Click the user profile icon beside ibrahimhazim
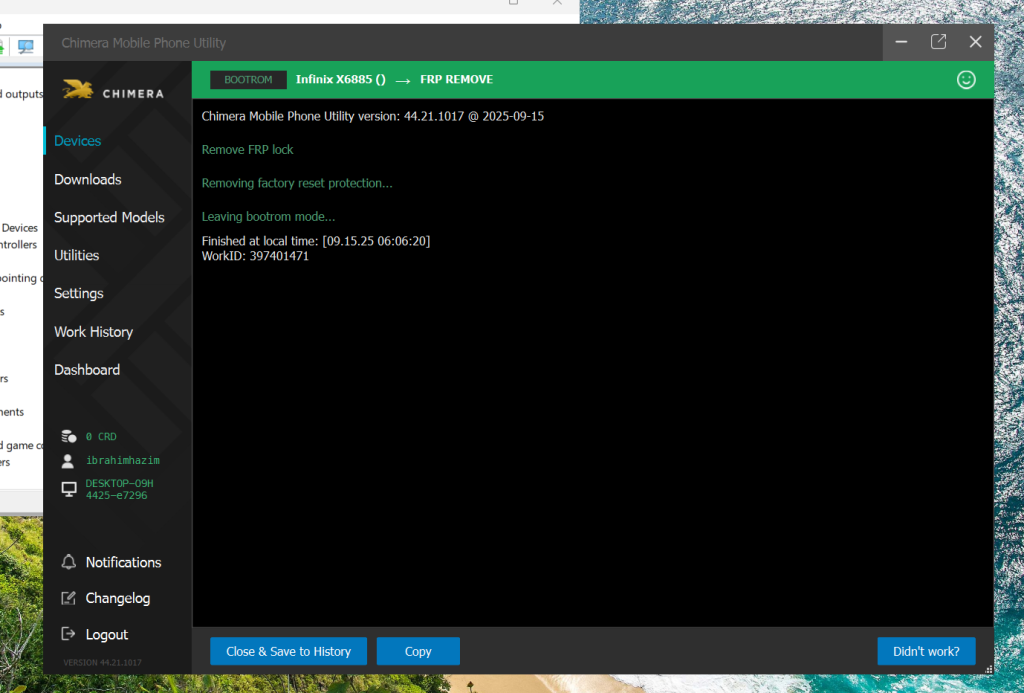 [68, 461]
